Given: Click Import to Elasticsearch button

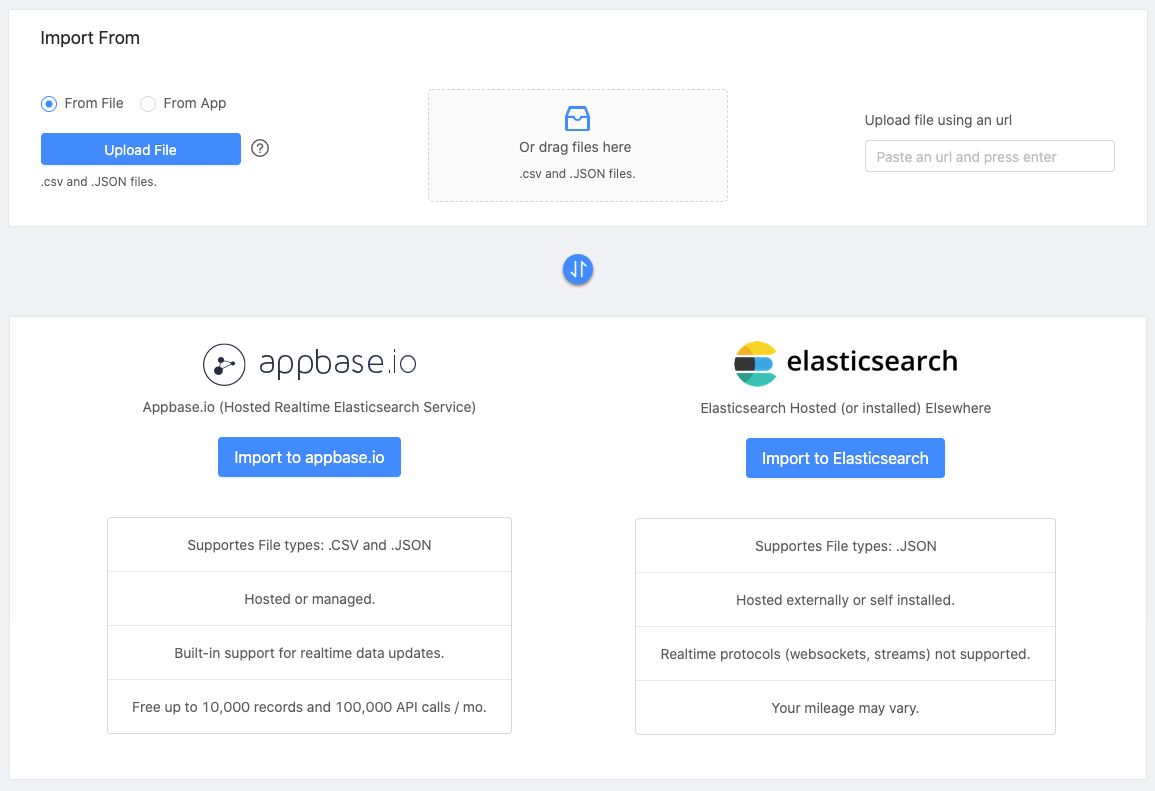Looking at the screenshot, I should 845,458.
